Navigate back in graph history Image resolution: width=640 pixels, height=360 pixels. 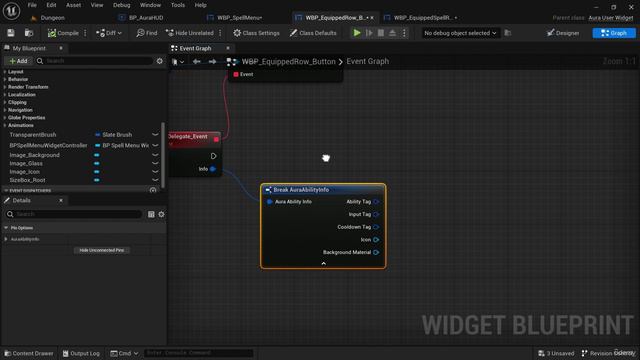tap(196, 62)
